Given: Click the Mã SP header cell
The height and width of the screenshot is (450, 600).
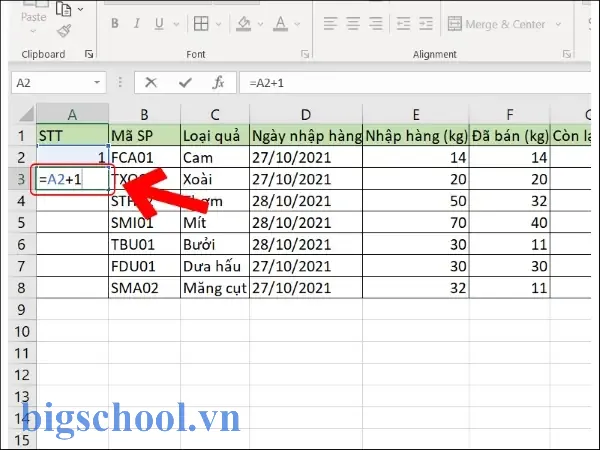Looking at the screenshot, I should (x=144, y=135).
